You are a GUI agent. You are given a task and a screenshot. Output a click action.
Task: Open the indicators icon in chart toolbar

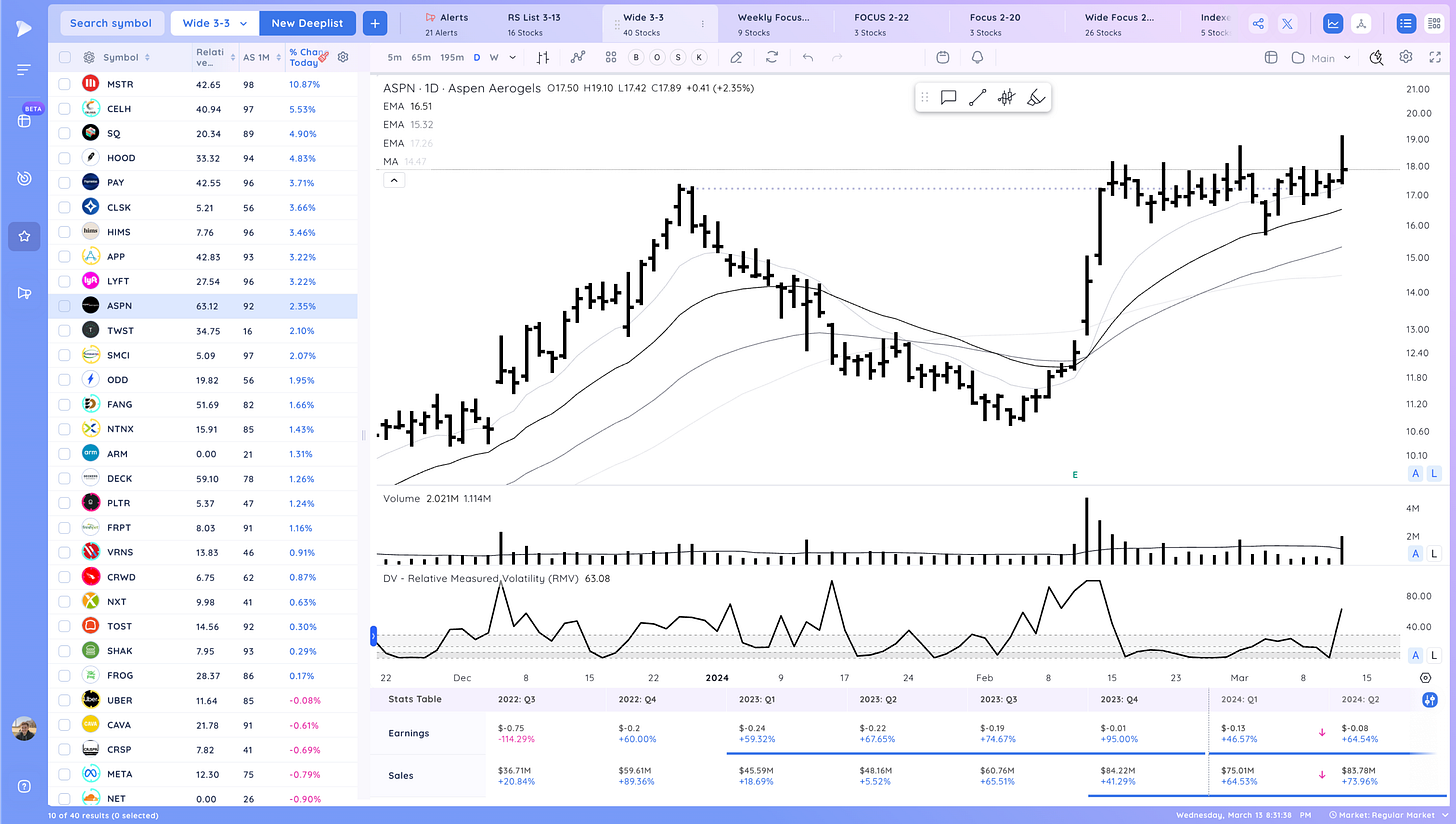click(x=578, y=57)
